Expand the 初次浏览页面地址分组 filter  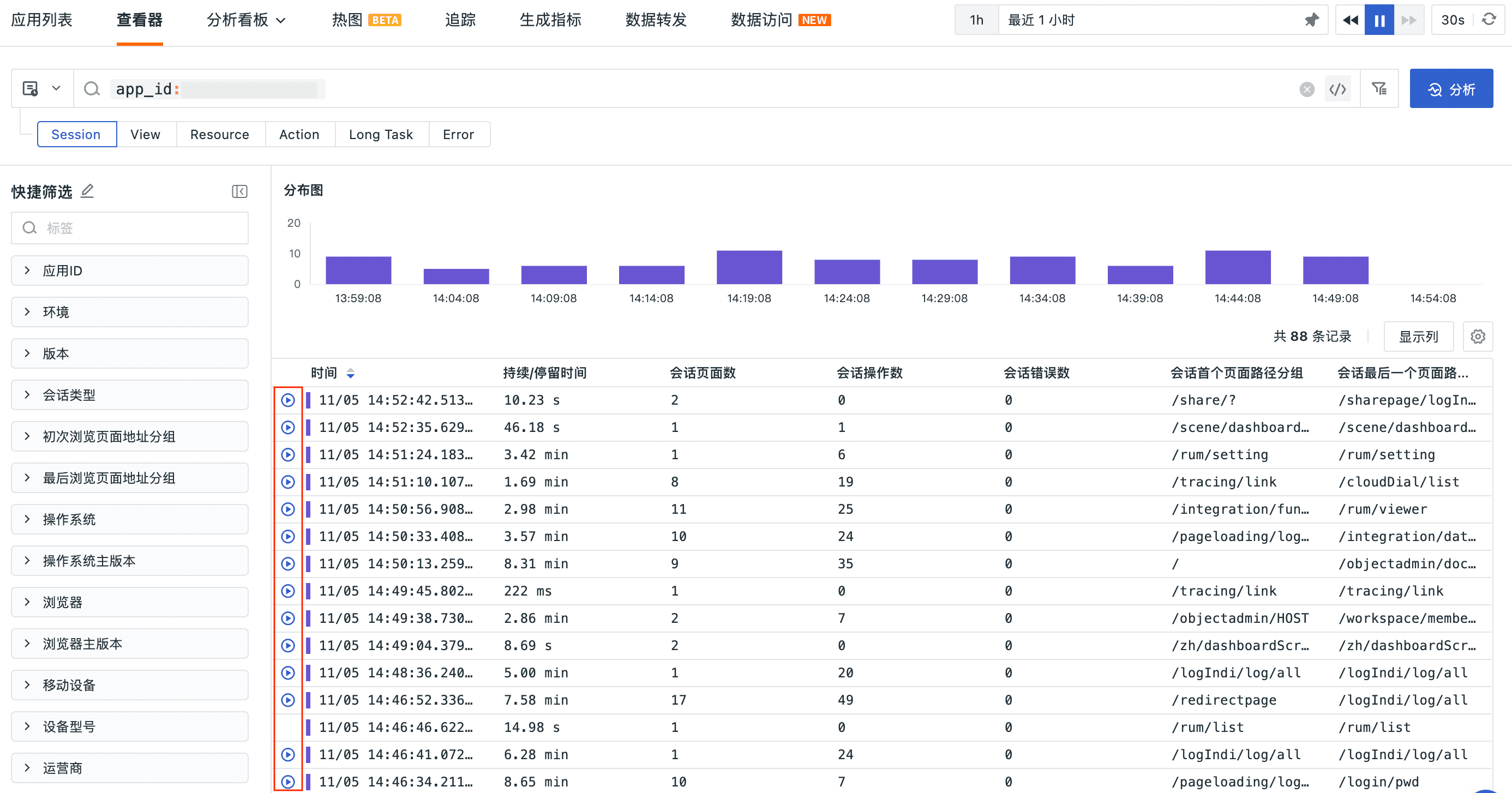(130, 437)
